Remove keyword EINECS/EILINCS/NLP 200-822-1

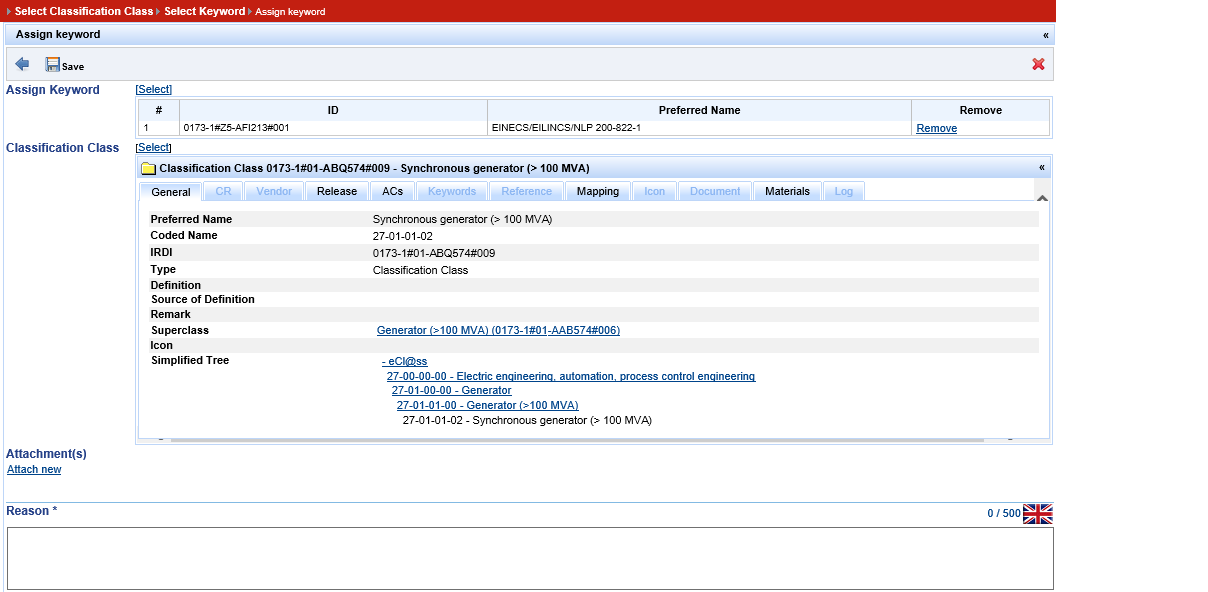point(936,128)
